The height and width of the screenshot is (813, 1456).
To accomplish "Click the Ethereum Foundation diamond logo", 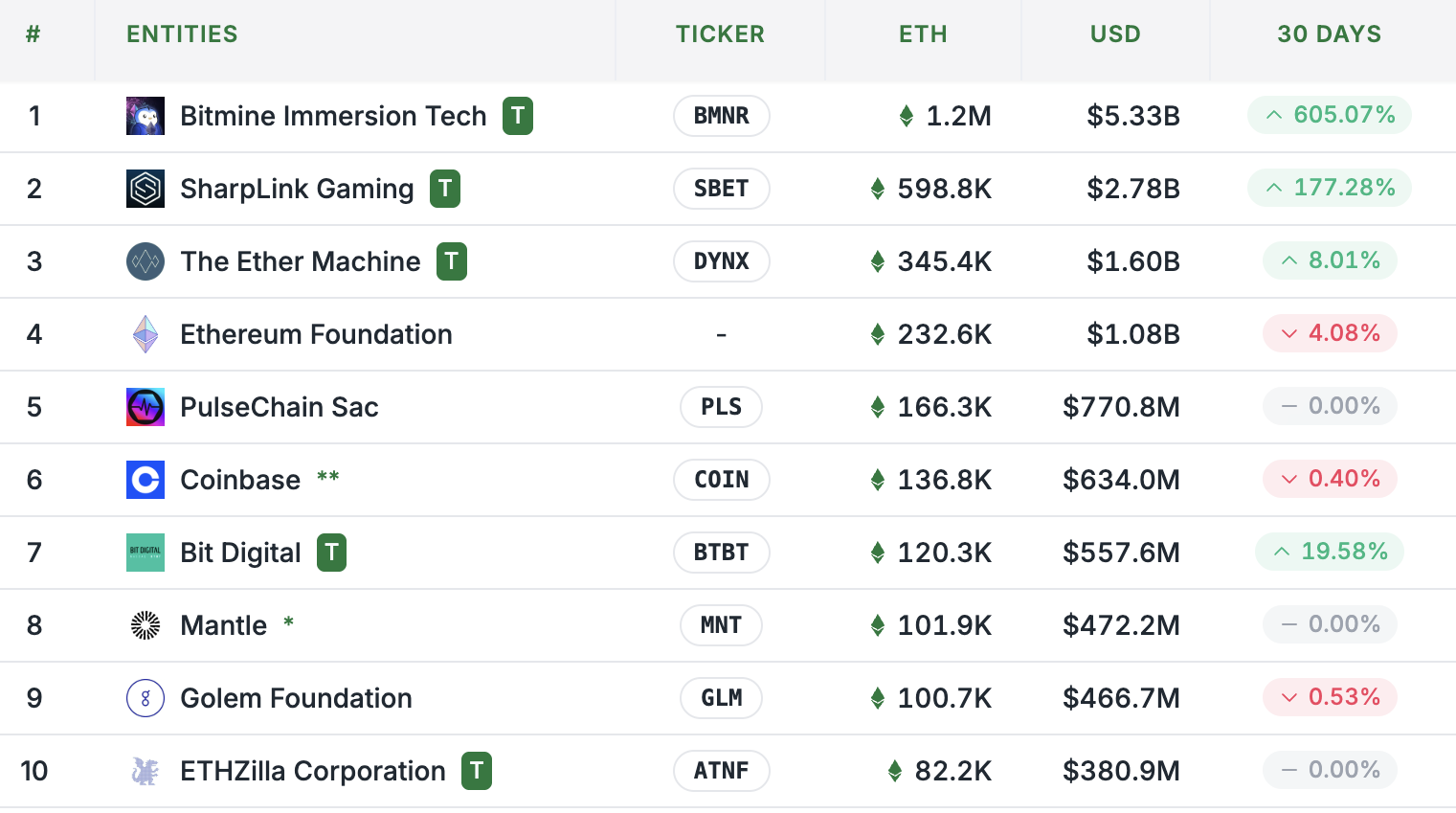I will [146, 334].
